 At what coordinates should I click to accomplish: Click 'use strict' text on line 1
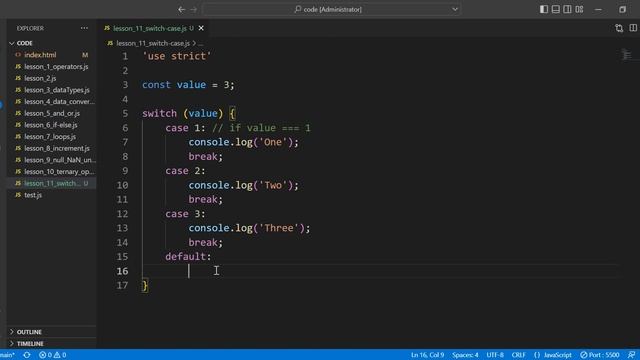coord(176,56)
